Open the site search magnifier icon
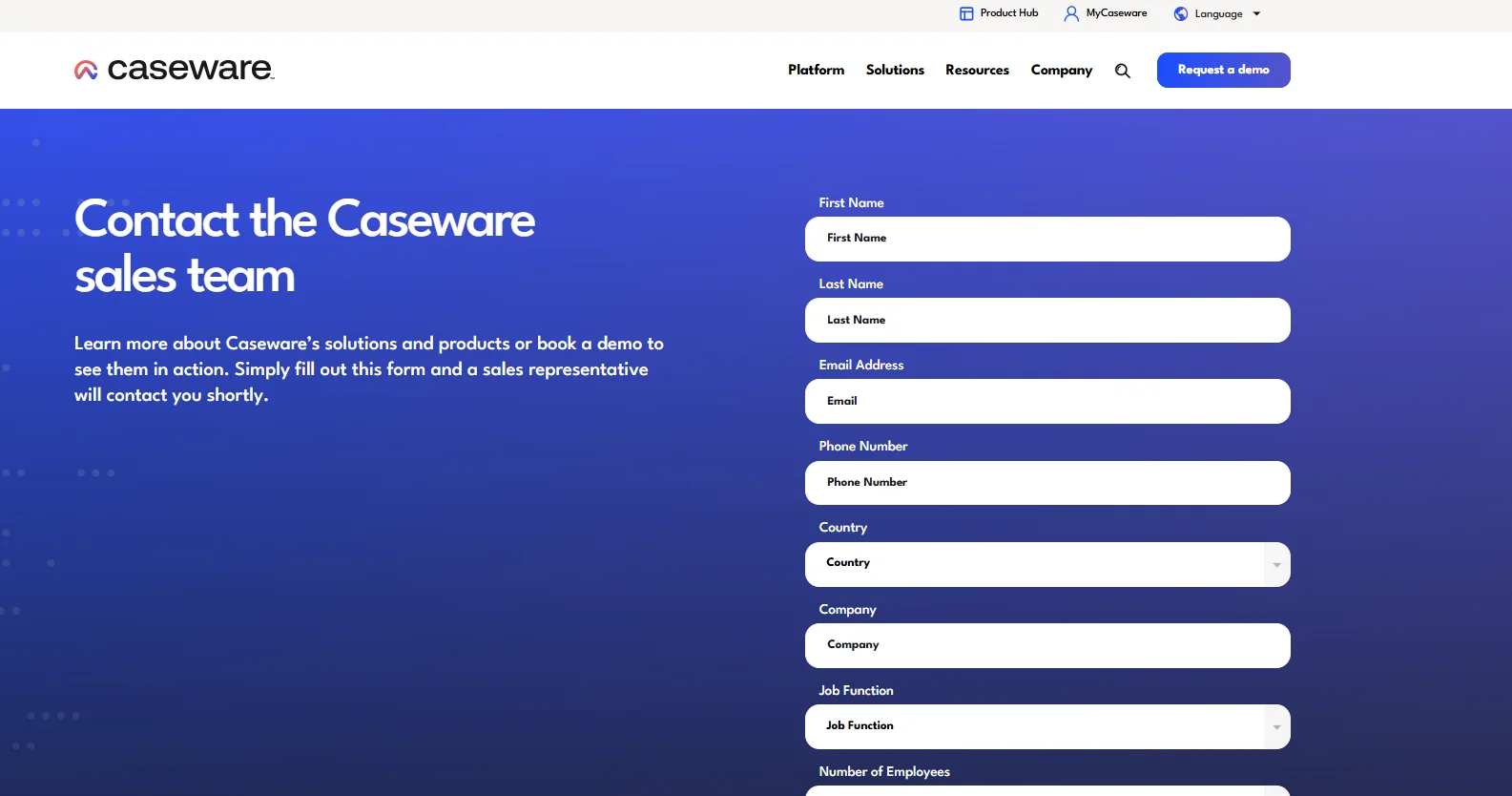Viewport: 1512px width, 796px height. (1123, 71)
